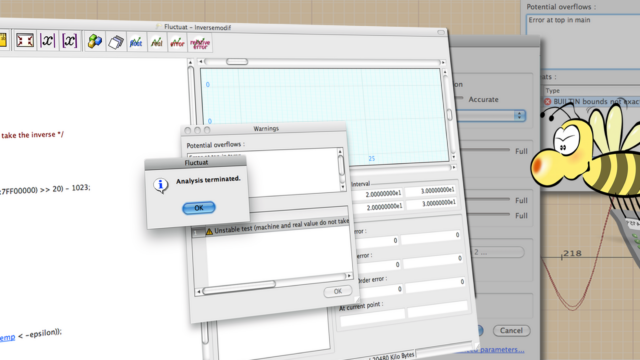
Task: Select the absolute value |x| toolbar icon
Action: point(47,40)
